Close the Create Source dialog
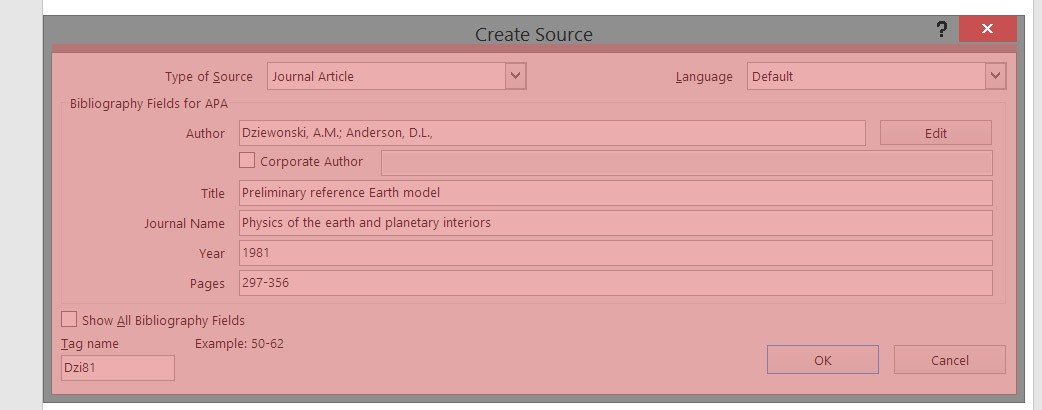The height and width of the screenshot is (410, 1042). 988,29
